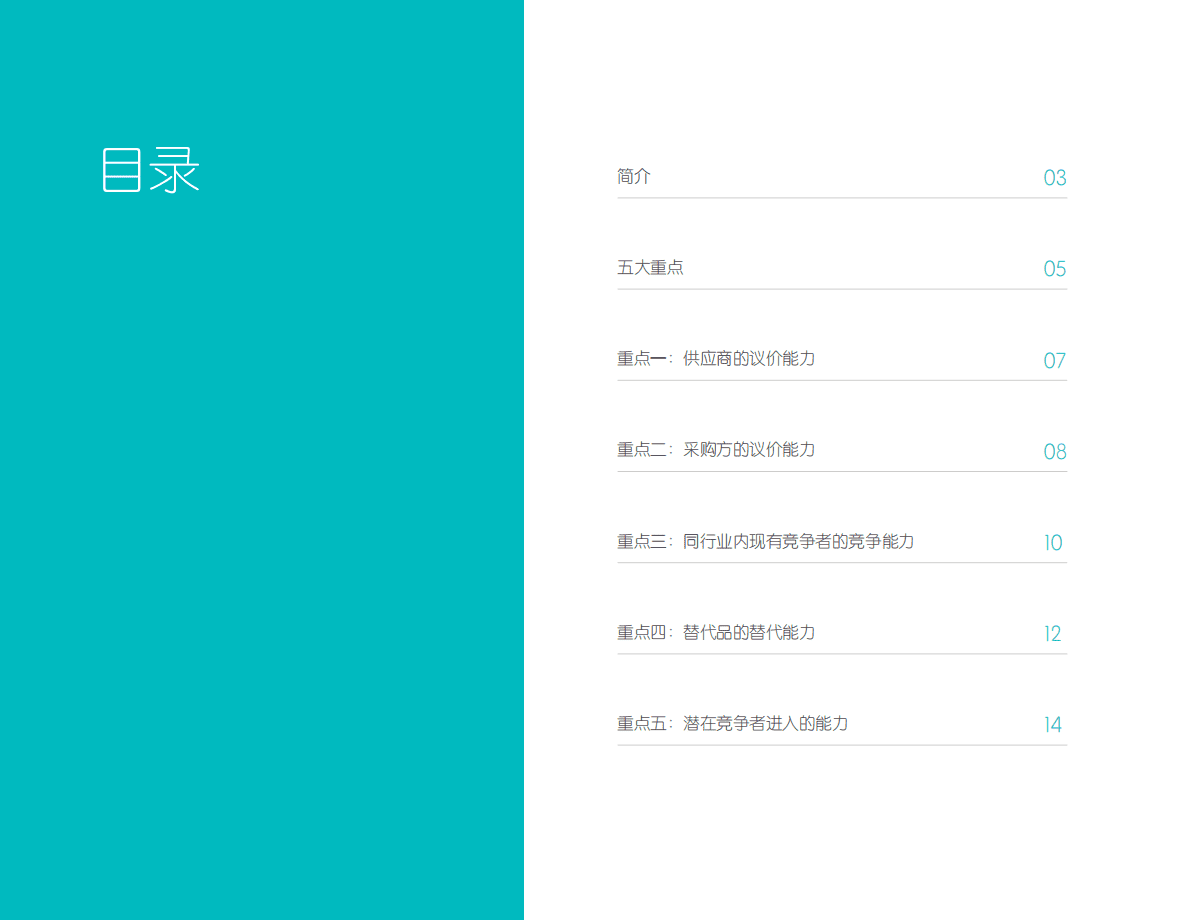Viewport: 1190px width, 920px height.
Task: Click page number 03 beside 简介
Action: pyautogui.click(x=1056, y=178)
